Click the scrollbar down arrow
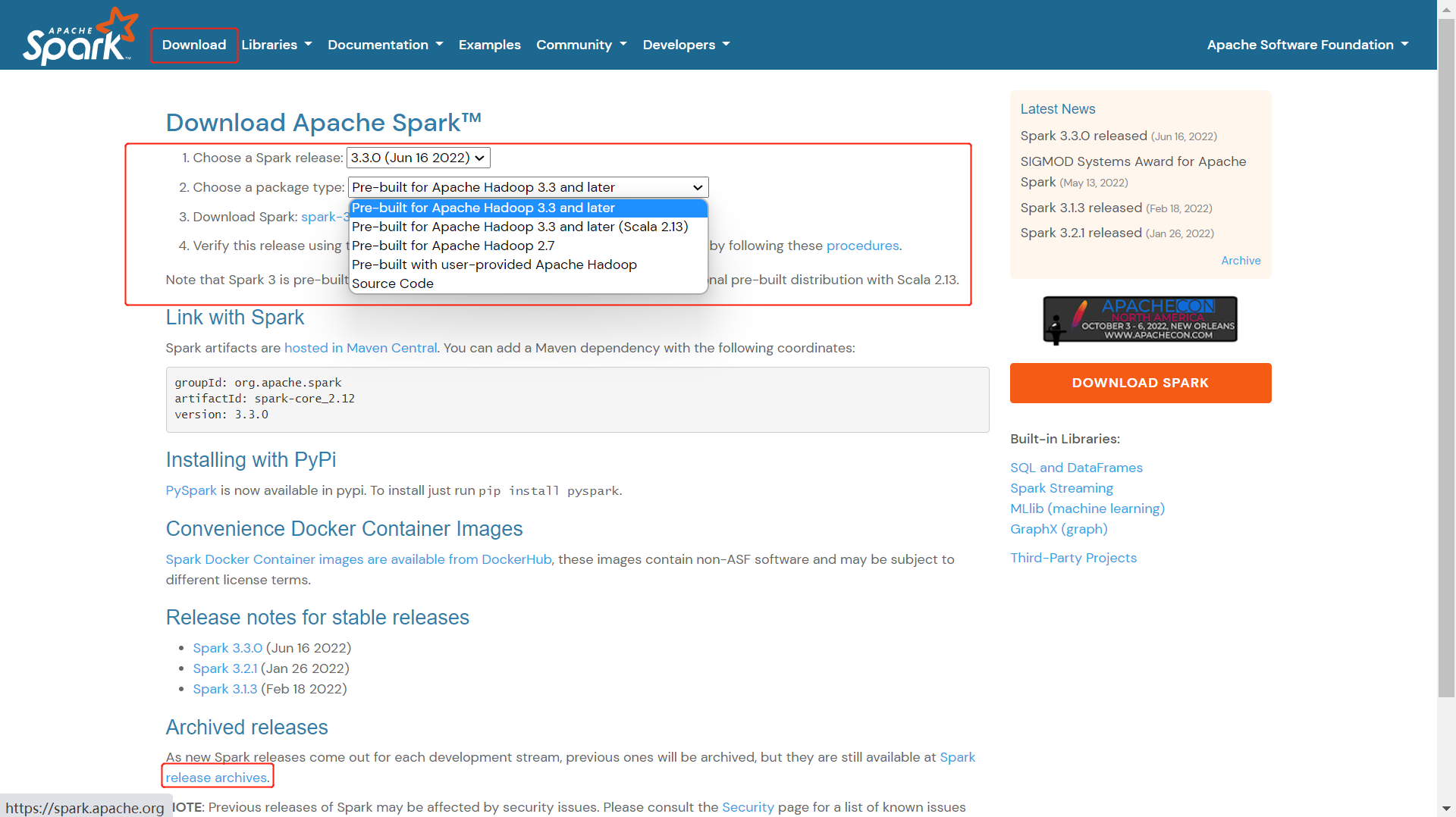The width and height of the screenshot is (1456, 817). point(1446,809)
